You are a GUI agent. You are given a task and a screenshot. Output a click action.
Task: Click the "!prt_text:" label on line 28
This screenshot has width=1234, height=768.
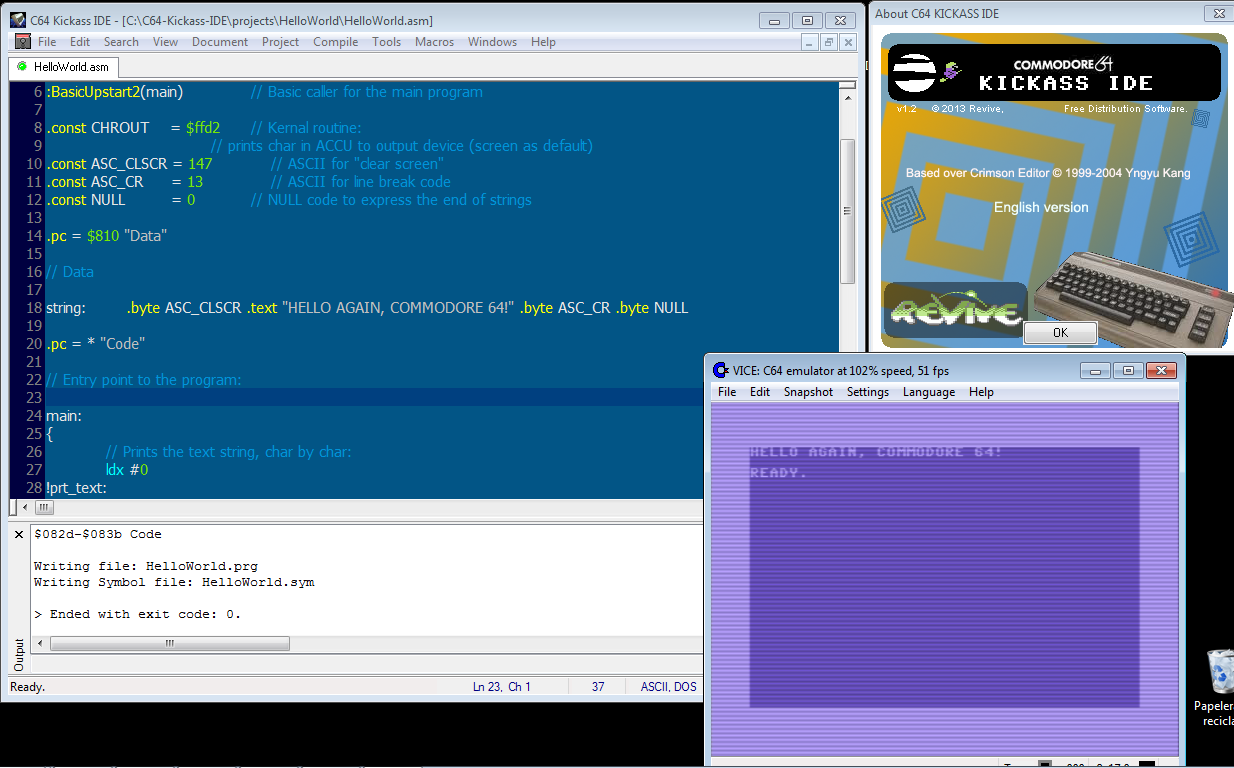click(76, 488)
